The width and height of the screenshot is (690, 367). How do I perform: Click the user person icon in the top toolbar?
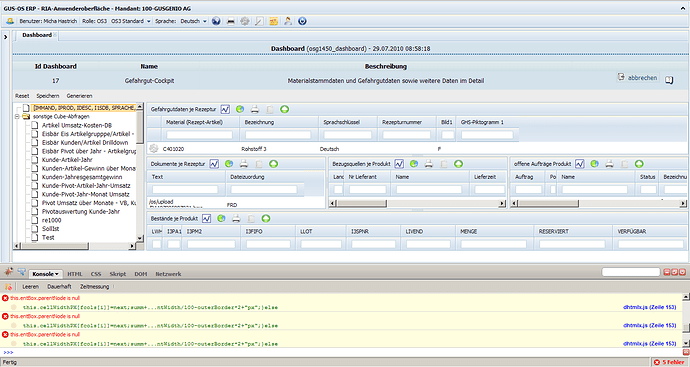288,21
